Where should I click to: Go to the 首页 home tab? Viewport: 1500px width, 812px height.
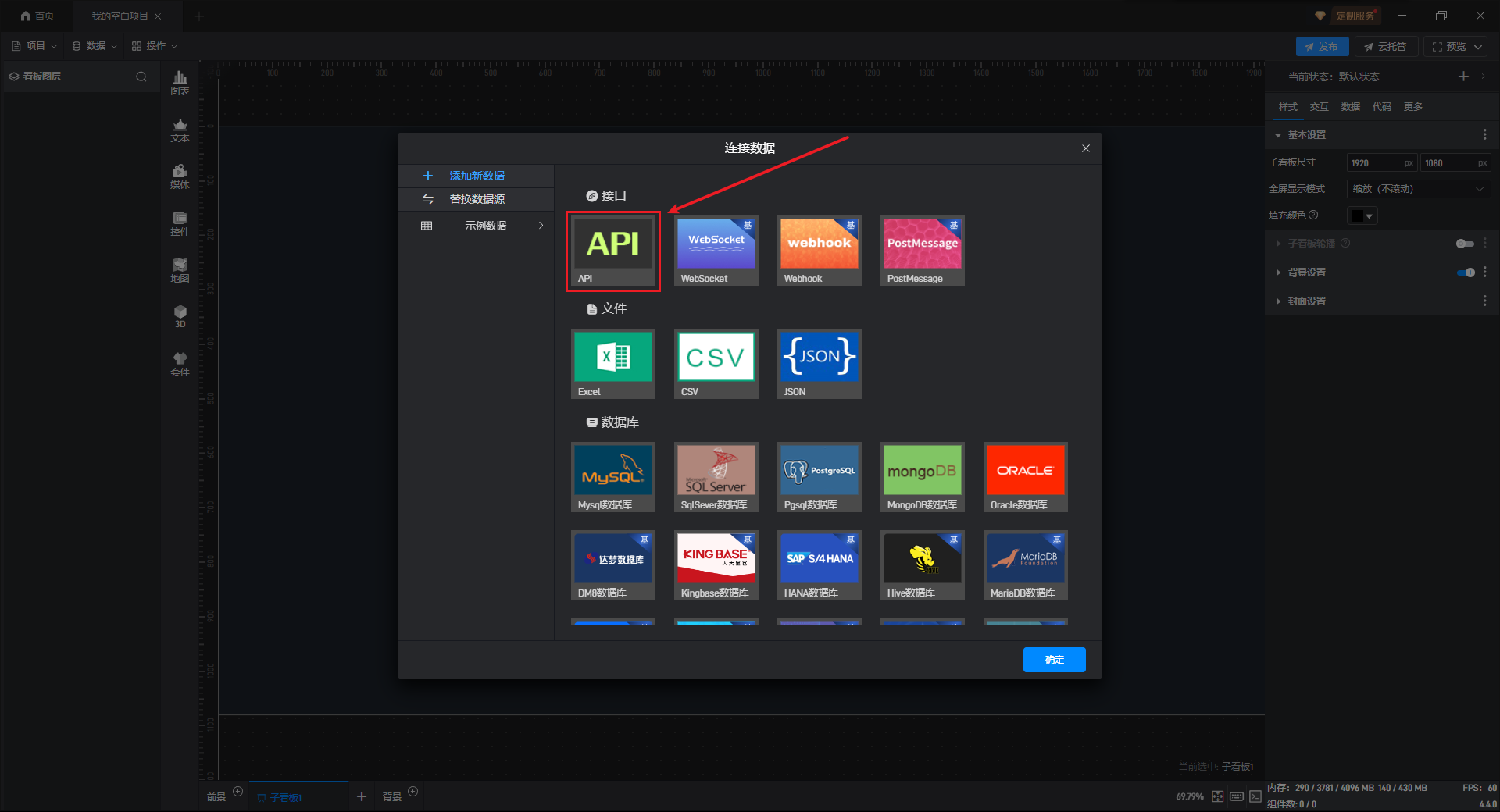click(x=37, y=16)
